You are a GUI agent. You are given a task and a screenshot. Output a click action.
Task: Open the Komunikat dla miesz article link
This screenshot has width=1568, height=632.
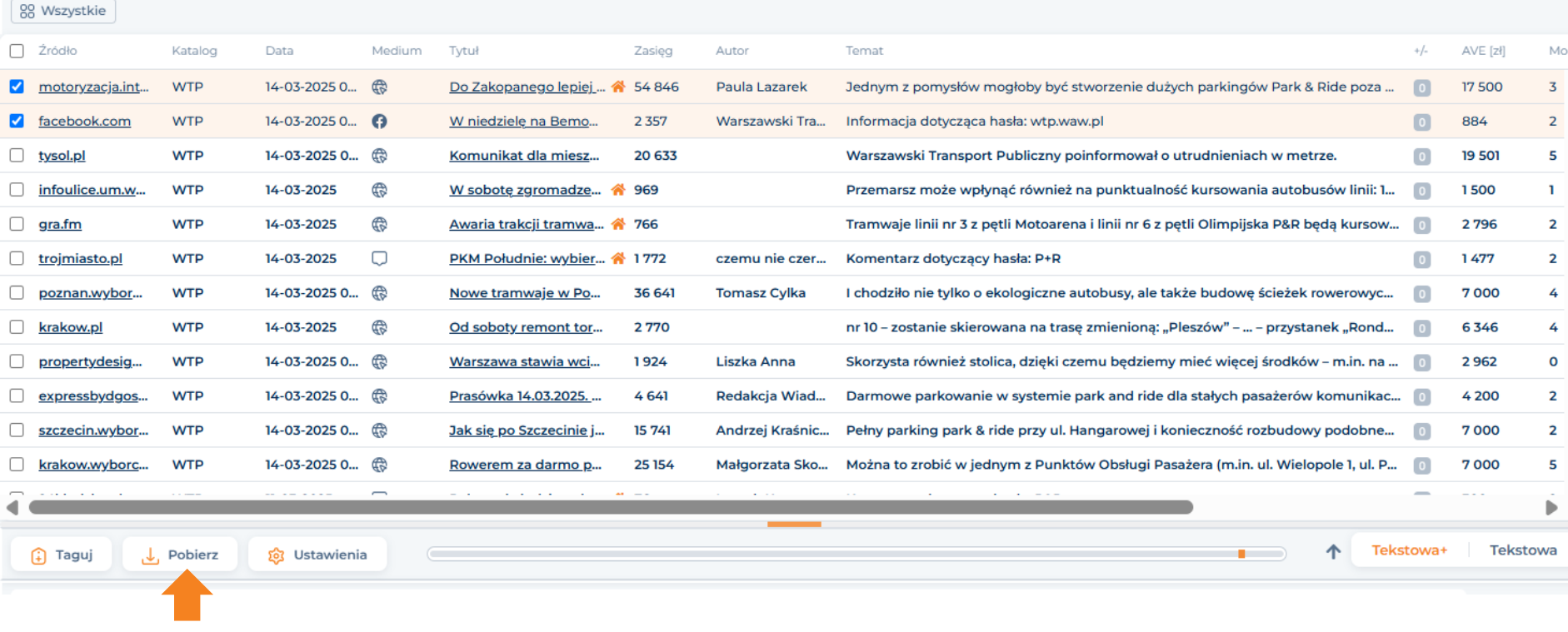(x=524, y=156)
